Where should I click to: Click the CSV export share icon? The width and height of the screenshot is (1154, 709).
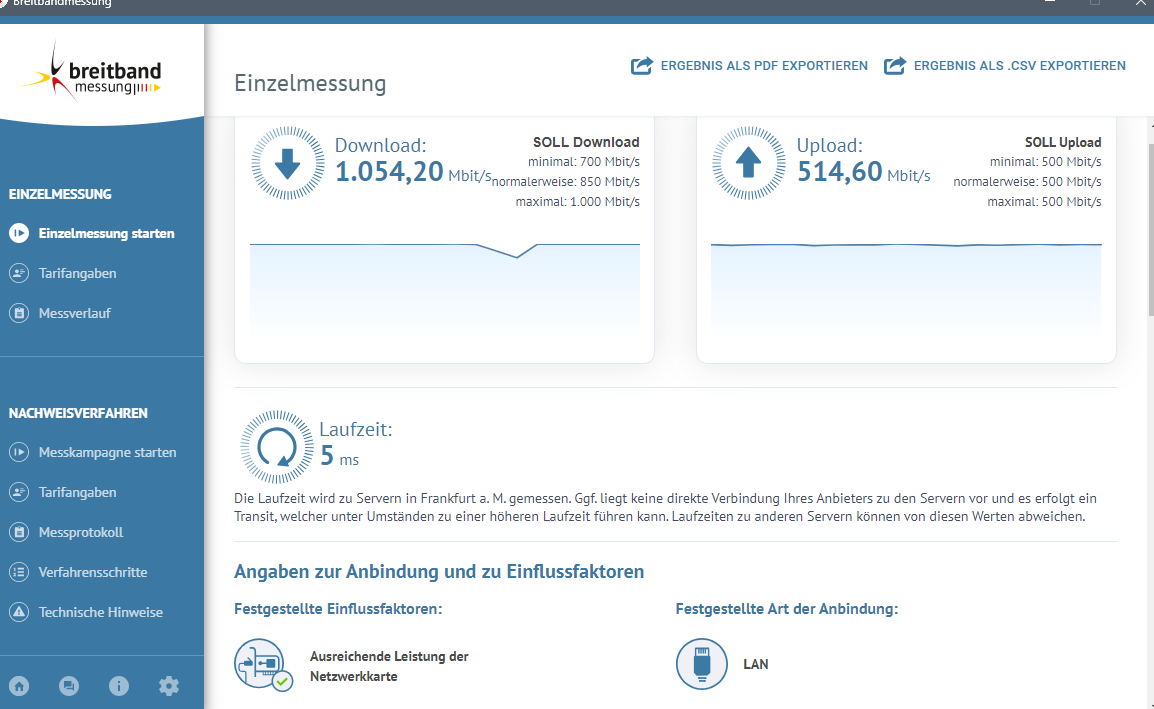895,66
